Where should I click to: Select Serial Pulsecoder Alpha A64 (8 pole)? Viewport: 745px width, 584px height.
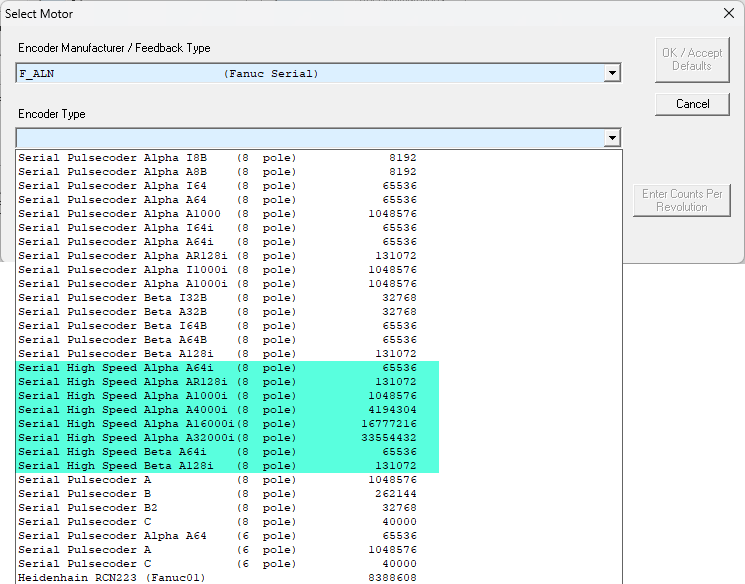[x=319, y=200]
